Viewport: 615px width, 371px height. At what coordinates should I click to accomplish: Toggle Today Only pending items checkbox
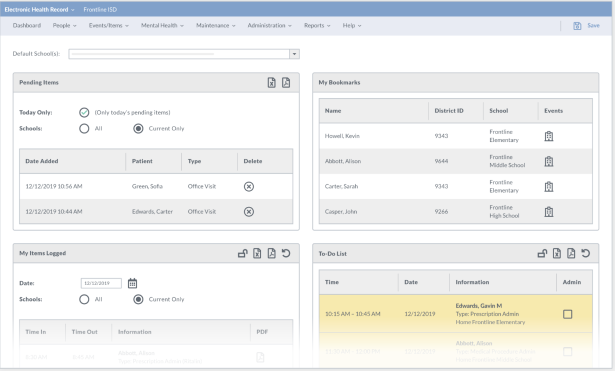[84, 113]
